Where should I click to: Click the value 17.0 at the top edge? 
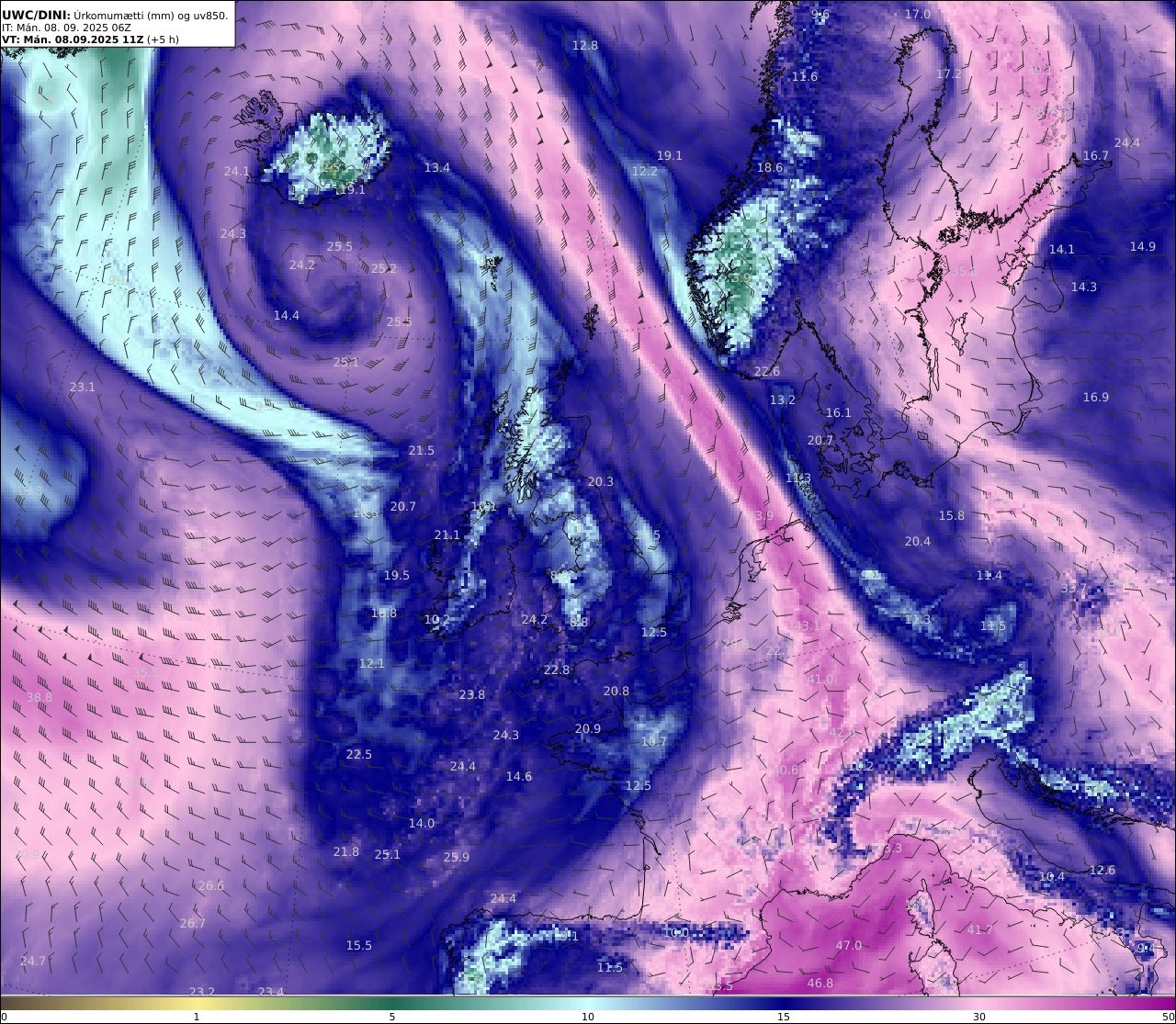918,15
